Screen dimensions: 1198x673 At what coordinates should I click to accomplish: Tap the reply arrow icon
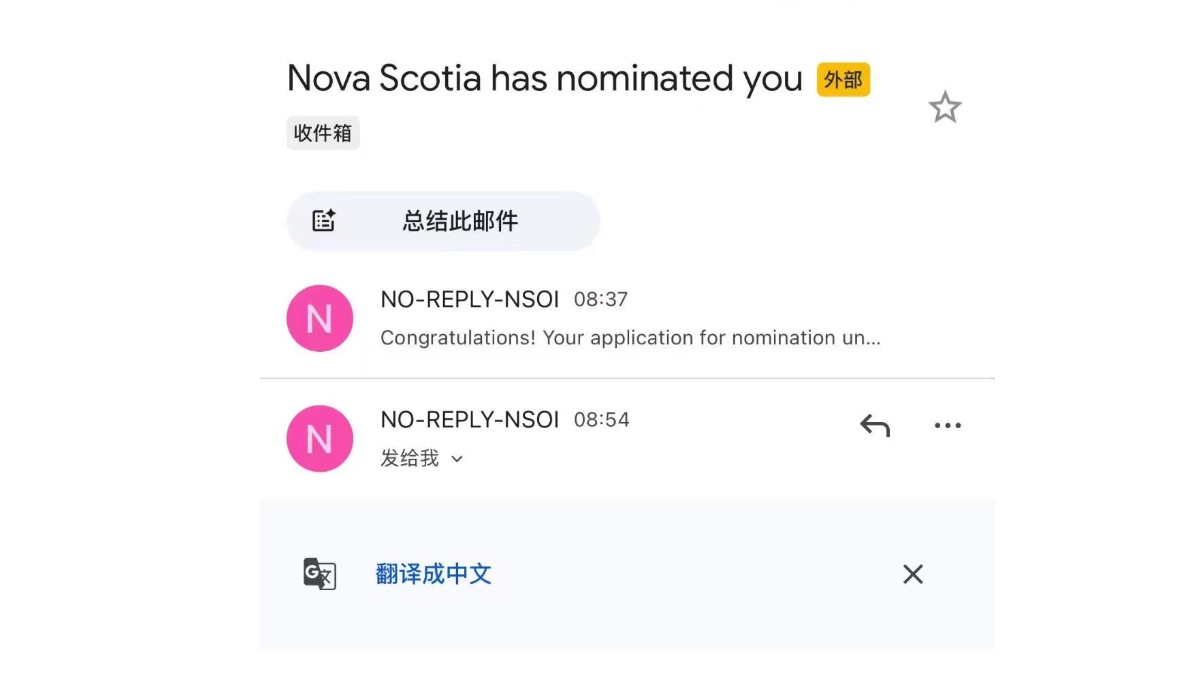874,424
